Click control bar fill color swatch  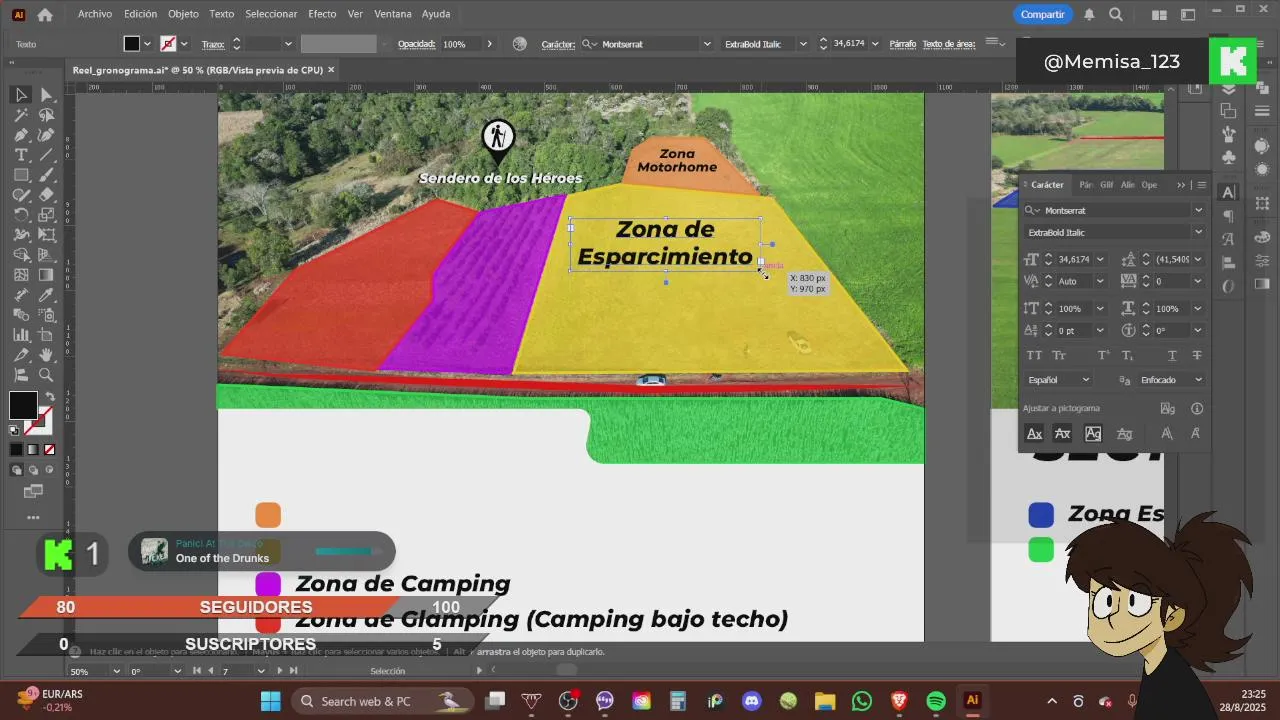[131, 44]
